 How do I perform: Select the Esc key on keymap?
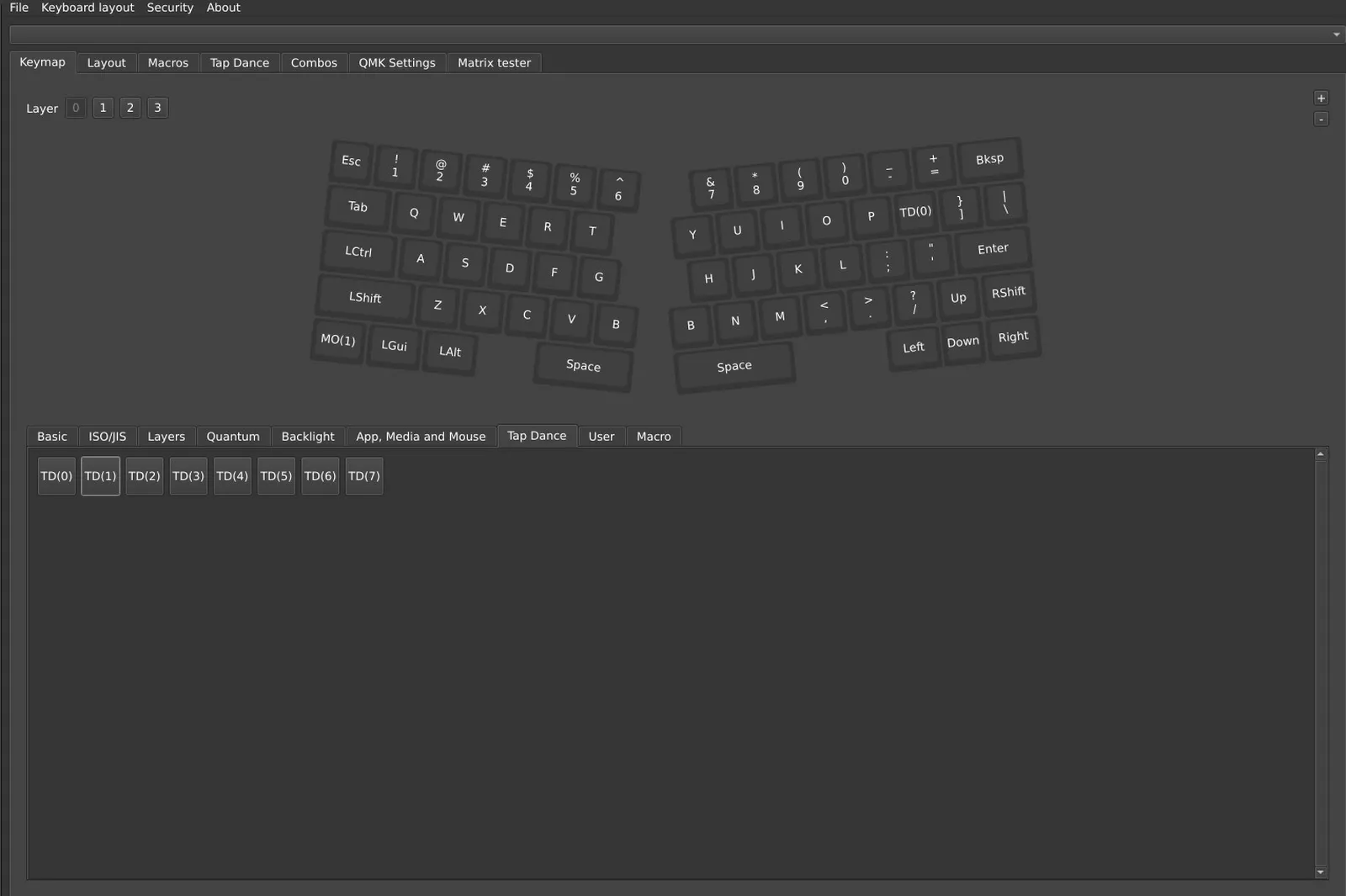click(x=351, y=161)
